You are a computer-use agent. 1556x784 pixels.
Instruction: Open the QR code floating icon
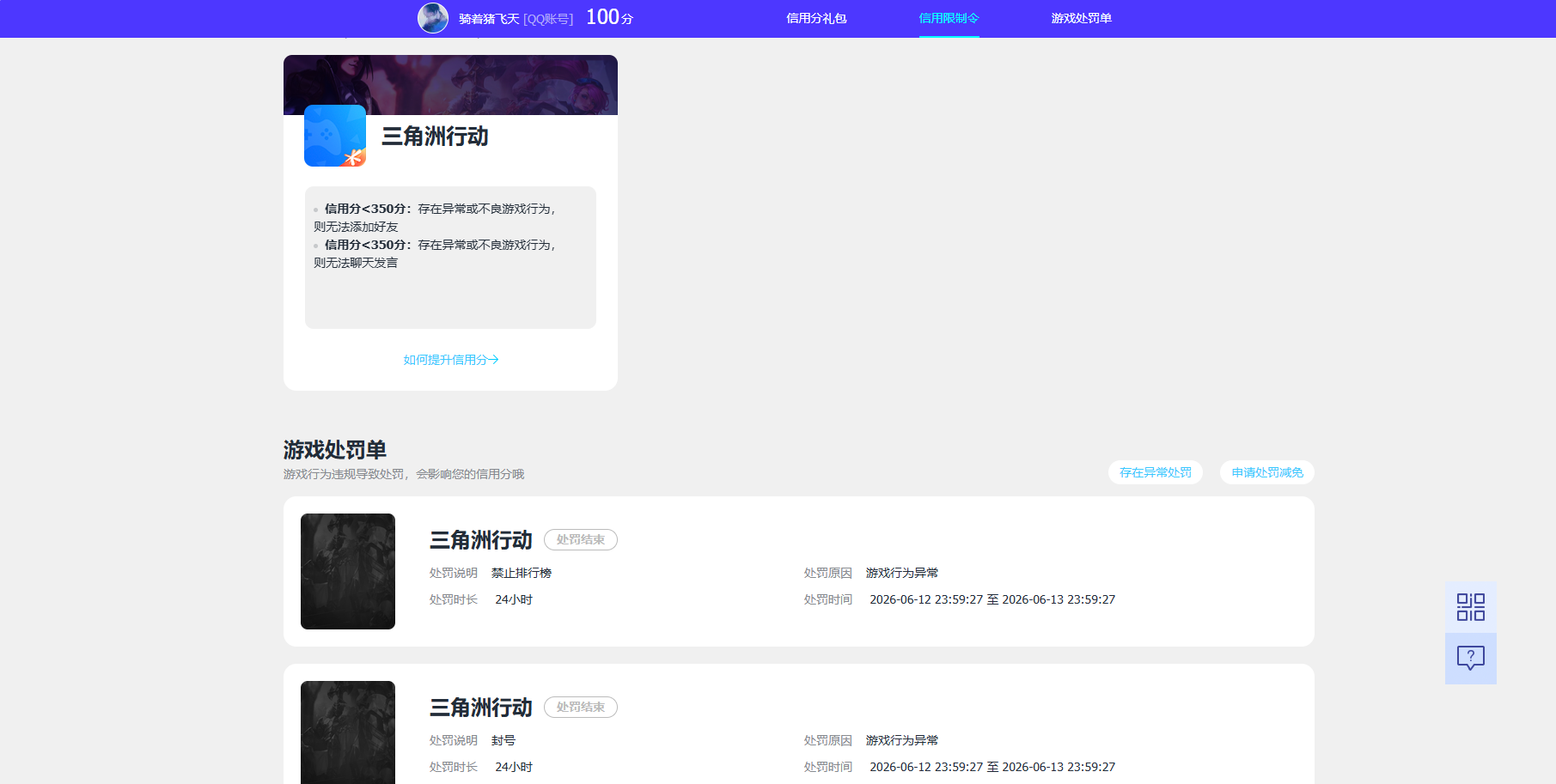1471,607
